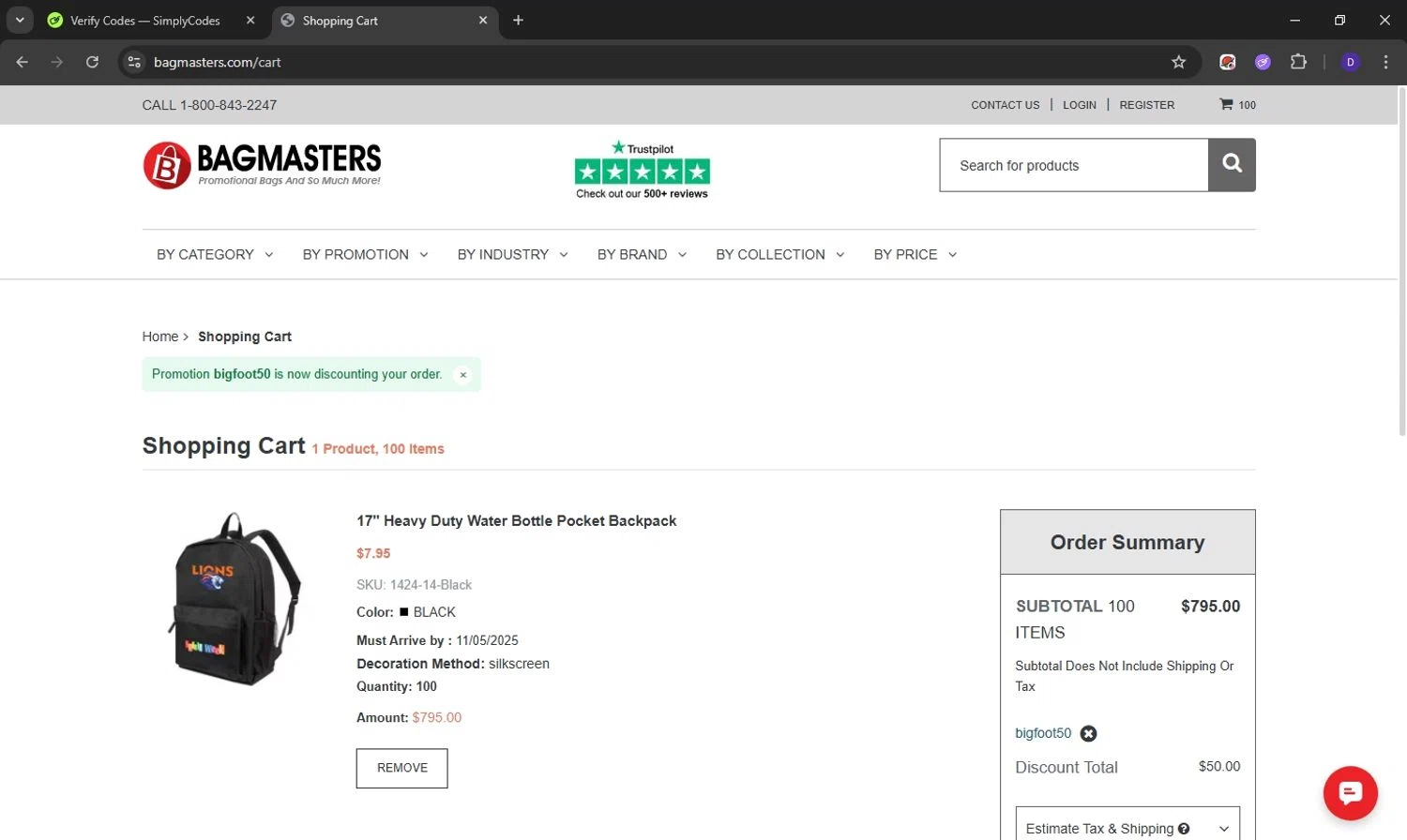The image size is (1407, 840).
Task: Remove the backpack from cart
Action: [401, 768]
